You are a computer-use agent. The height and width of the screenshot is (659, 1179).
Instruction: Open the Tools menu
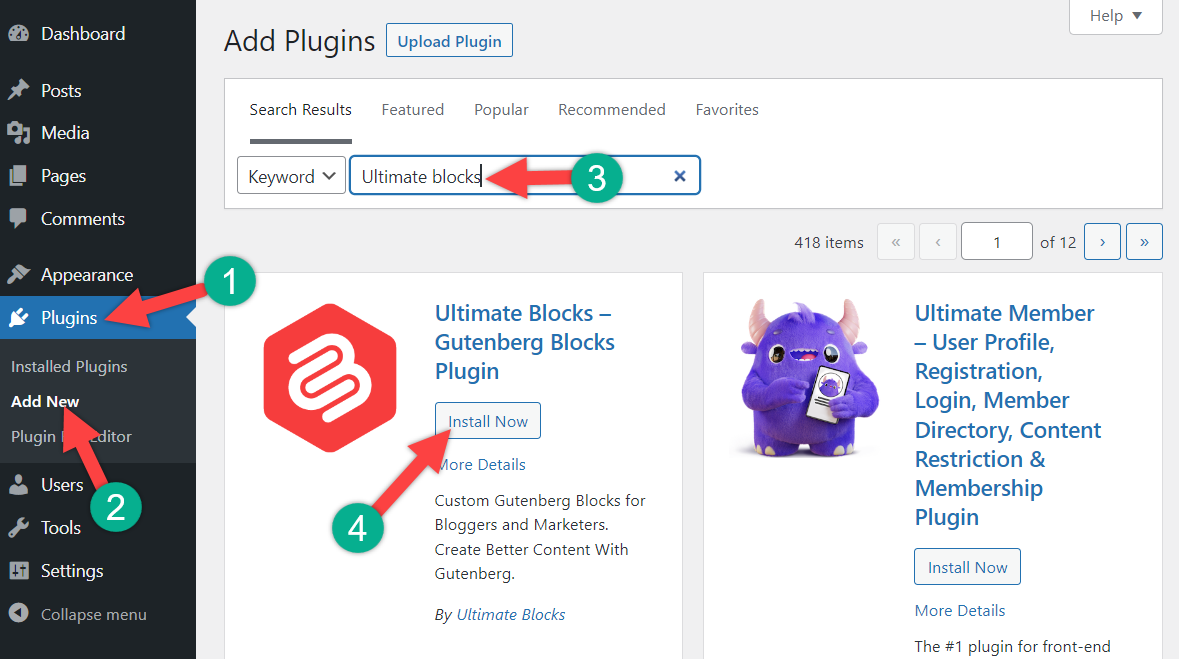[x=61, y=527]
